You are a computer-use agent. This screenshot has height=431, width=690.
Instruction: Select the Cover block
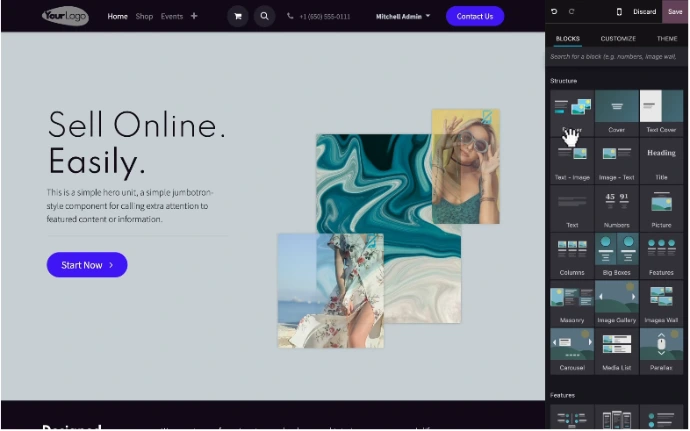[616, 111]
